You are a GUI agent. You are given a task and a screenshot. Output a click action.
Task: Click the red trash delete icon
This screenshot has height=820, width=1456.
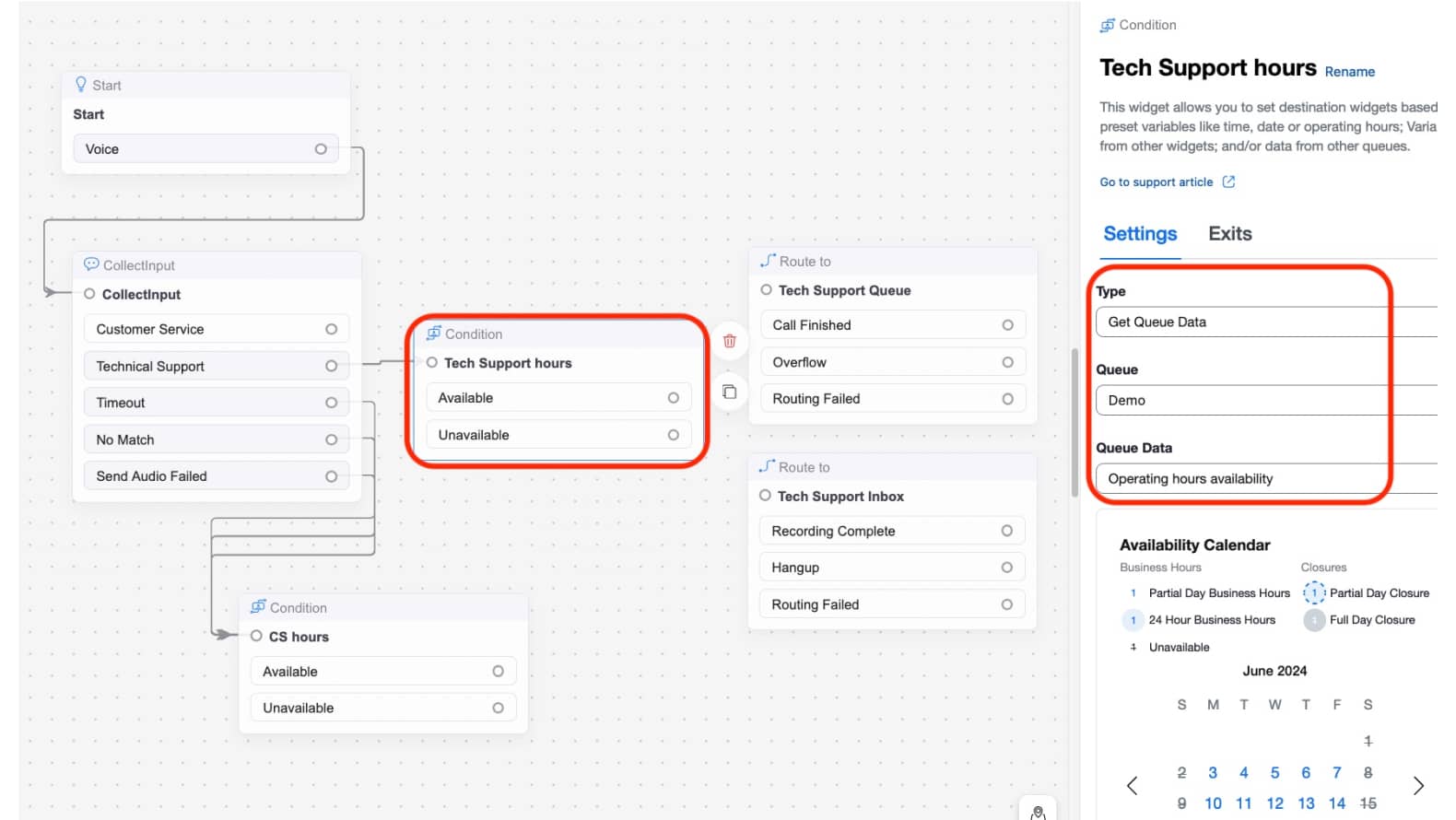(x=729, y=341)
